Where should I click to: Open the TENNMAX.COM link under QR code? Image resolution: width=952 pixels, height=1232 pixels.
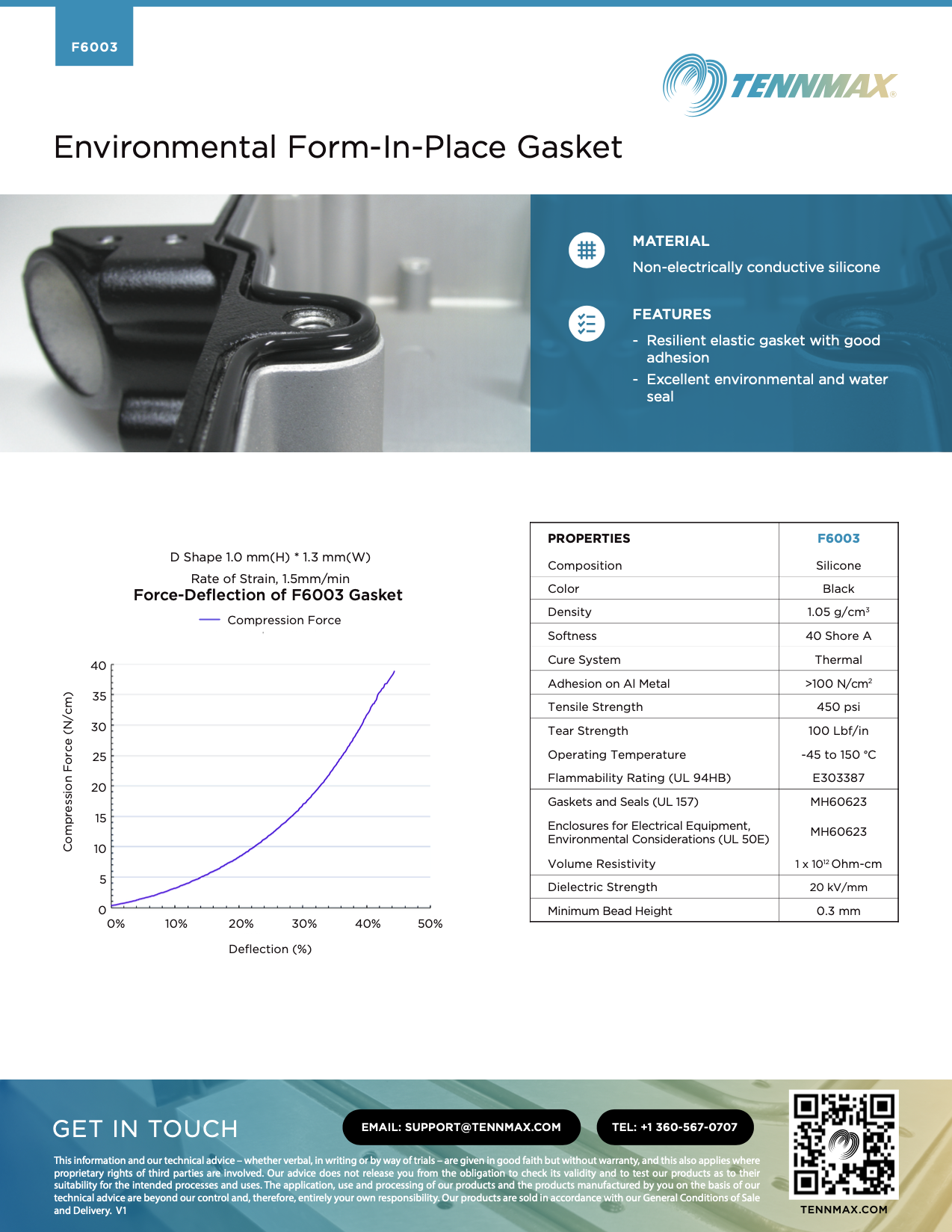click(x=844, y=1210)
